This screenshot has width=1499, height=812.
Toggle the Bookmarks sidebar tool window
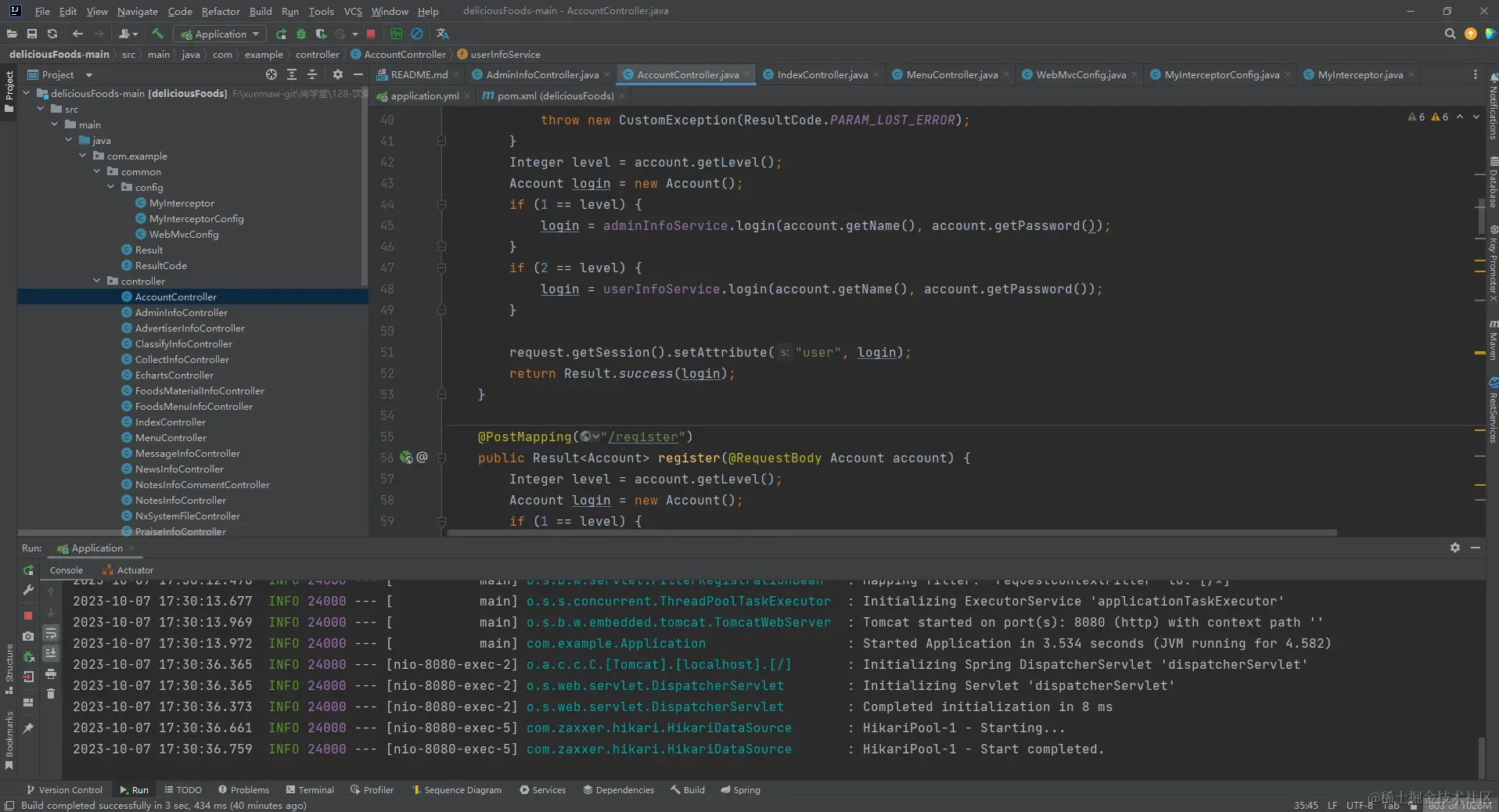click(x=9, y=741)
